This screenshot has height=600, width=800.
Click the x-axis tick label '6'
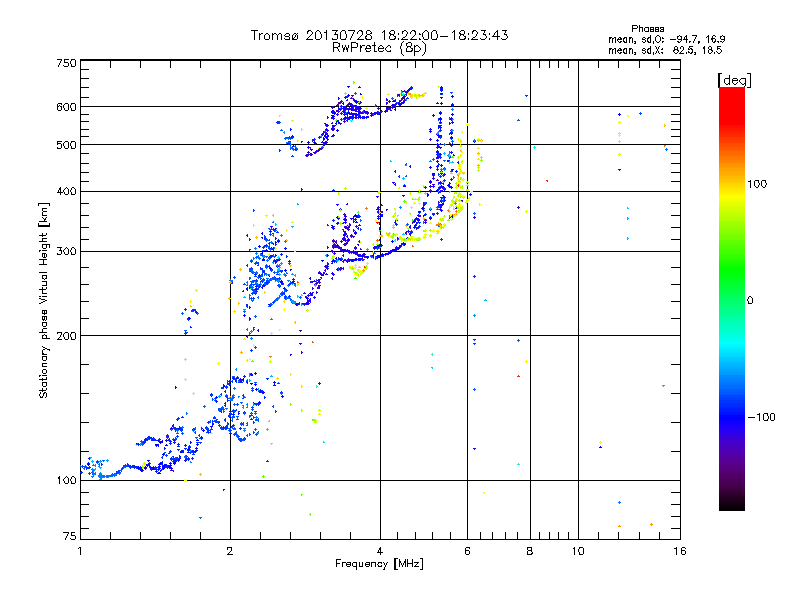coord(467,551)
